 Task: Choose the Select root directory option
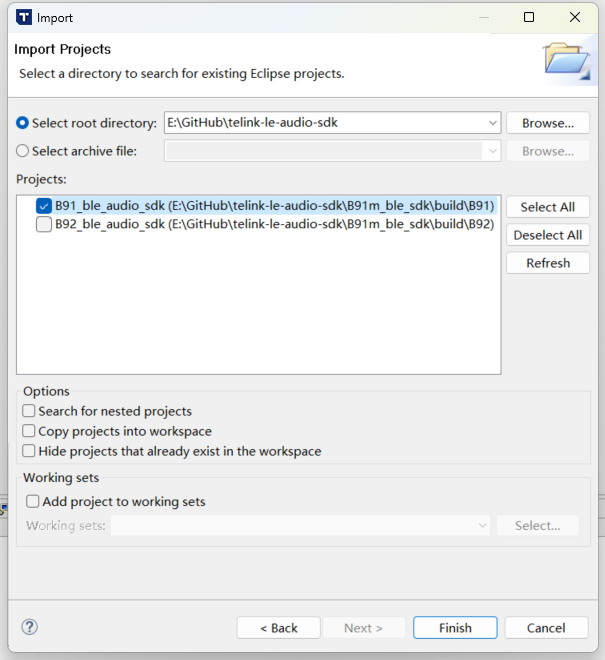23,123
